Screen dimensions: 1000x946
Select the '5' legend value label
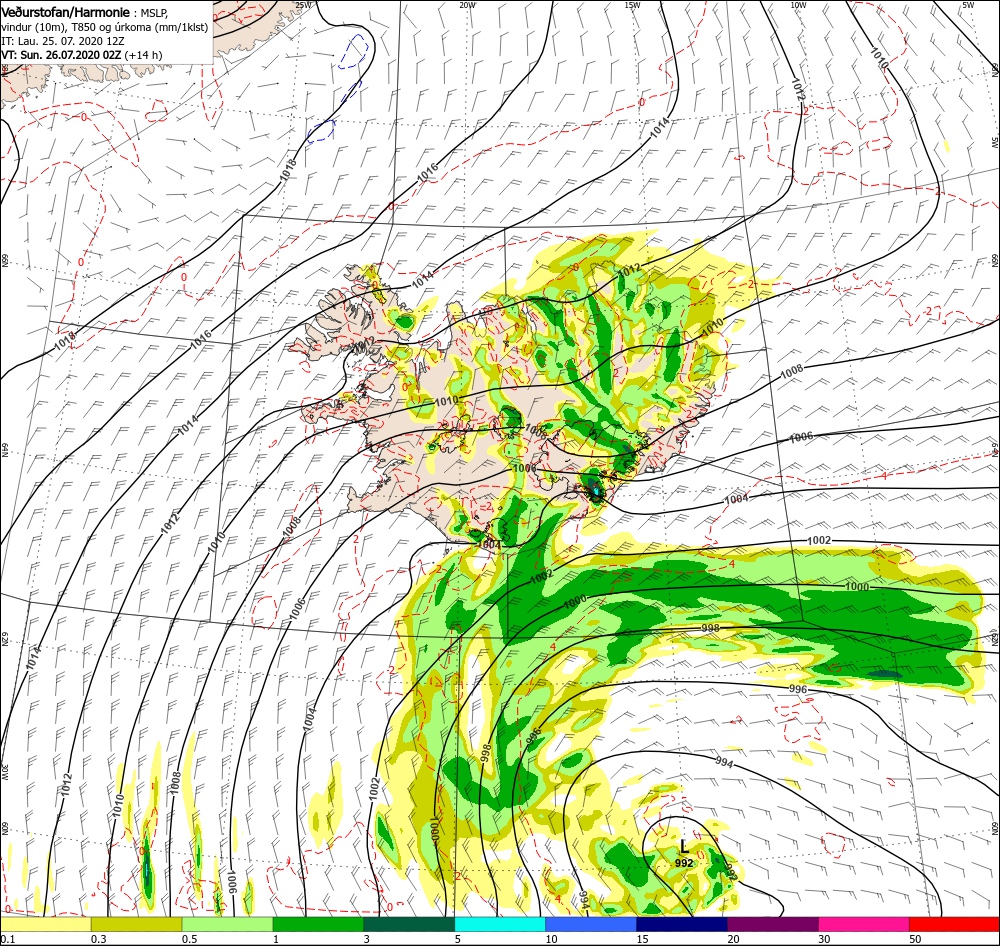pos(458,939)
